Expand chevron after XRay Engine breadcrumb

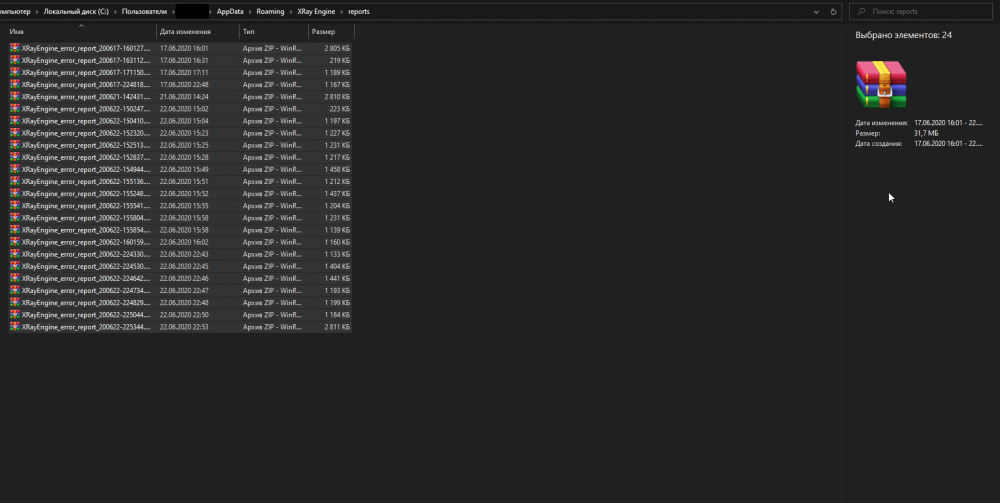coord(341,11)
